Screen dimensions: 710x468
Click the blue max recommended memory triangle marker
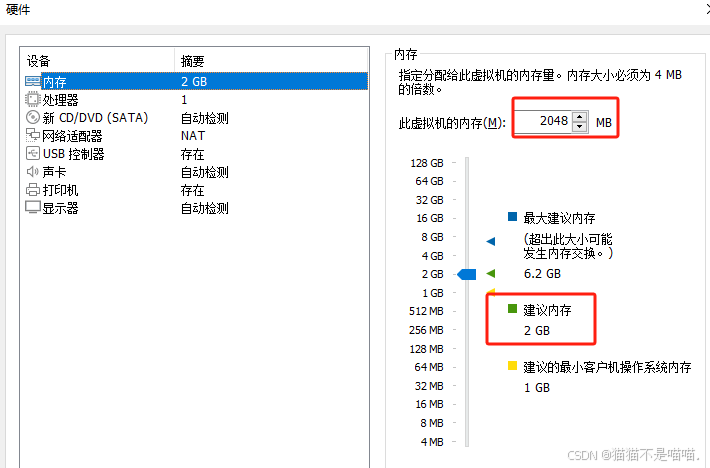tap(490, 241)
